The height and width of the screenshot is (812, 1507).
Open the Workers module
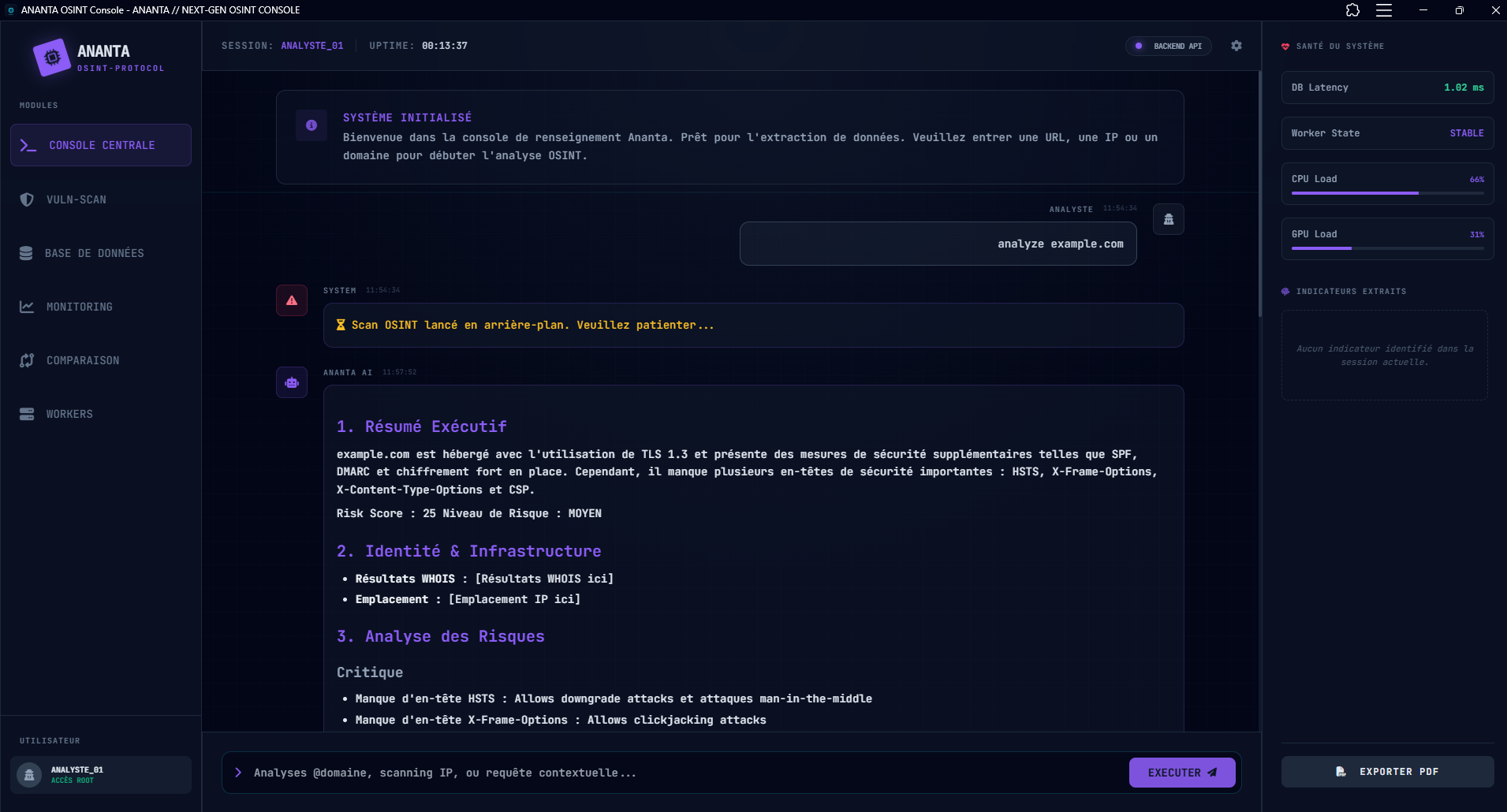point(101,414)
